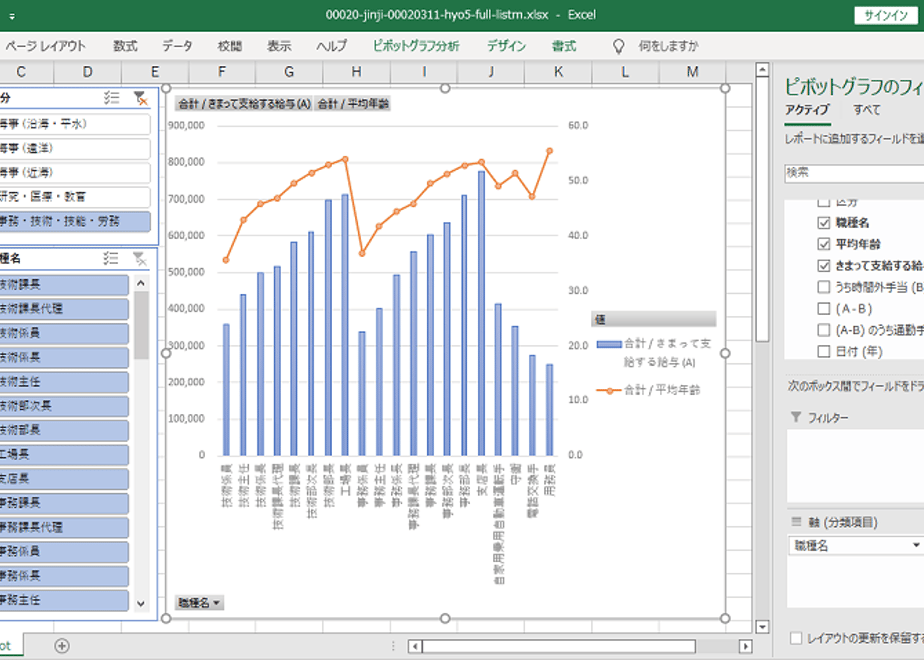Check the 日付 (年) field checkbox
924x660 pixels.
[x=824, y=352]
